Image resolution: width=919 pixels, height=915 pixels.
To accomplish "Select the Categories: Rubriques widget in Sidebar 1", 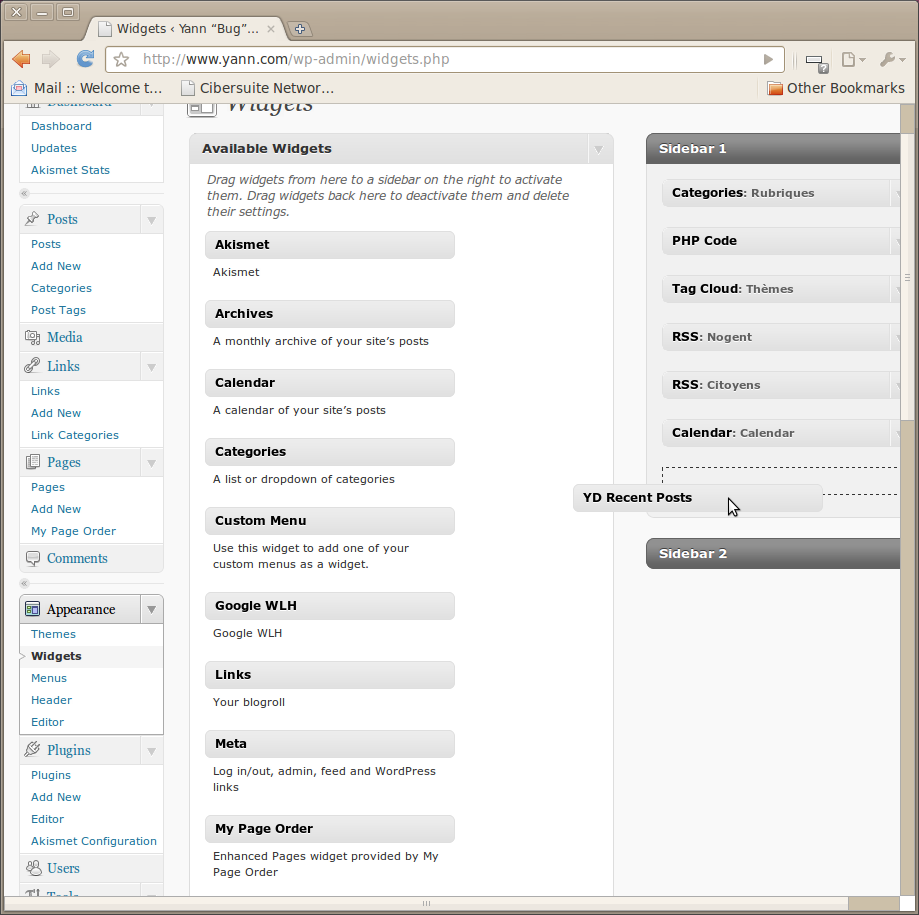I will [781, 193].
